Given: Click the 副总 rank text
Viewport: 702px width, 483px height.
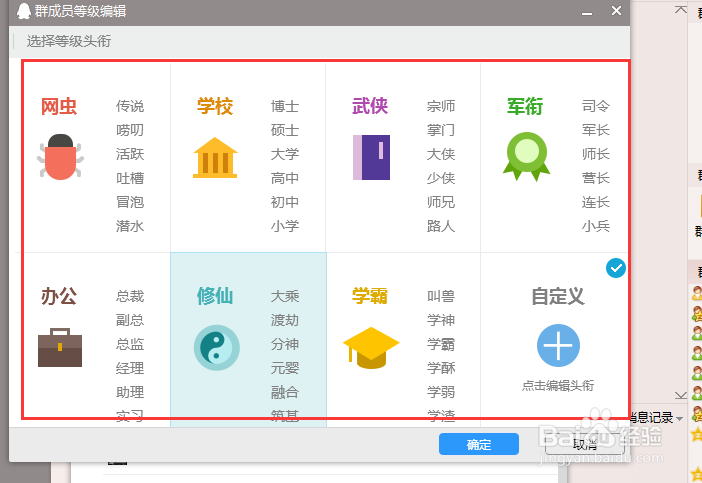Looking at the screenshot, I should (130, 321).
